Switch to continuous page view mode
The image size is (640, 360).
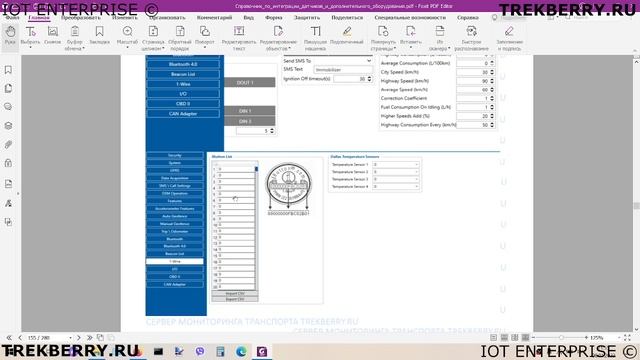(504, 338)
